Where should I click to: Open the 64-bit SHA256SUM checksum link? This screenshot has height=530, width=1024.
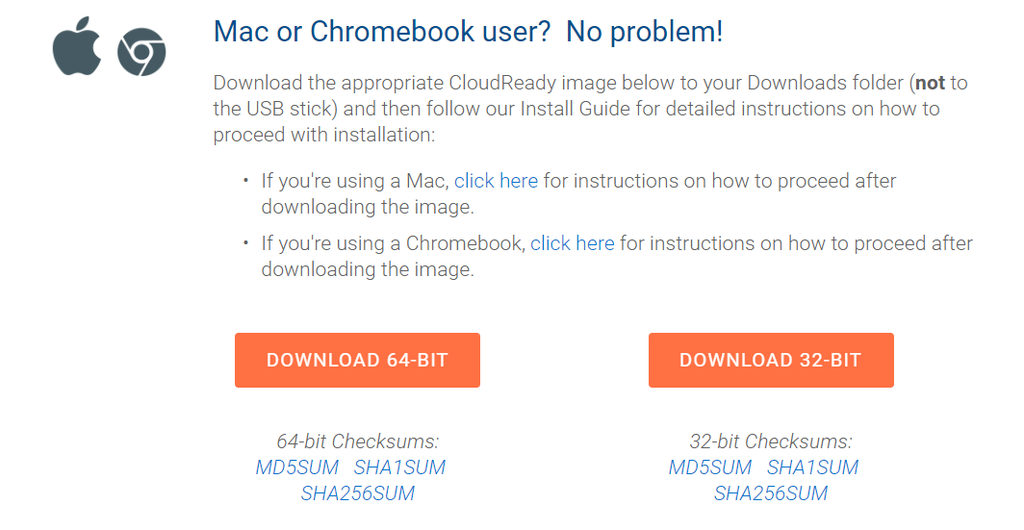357,493
